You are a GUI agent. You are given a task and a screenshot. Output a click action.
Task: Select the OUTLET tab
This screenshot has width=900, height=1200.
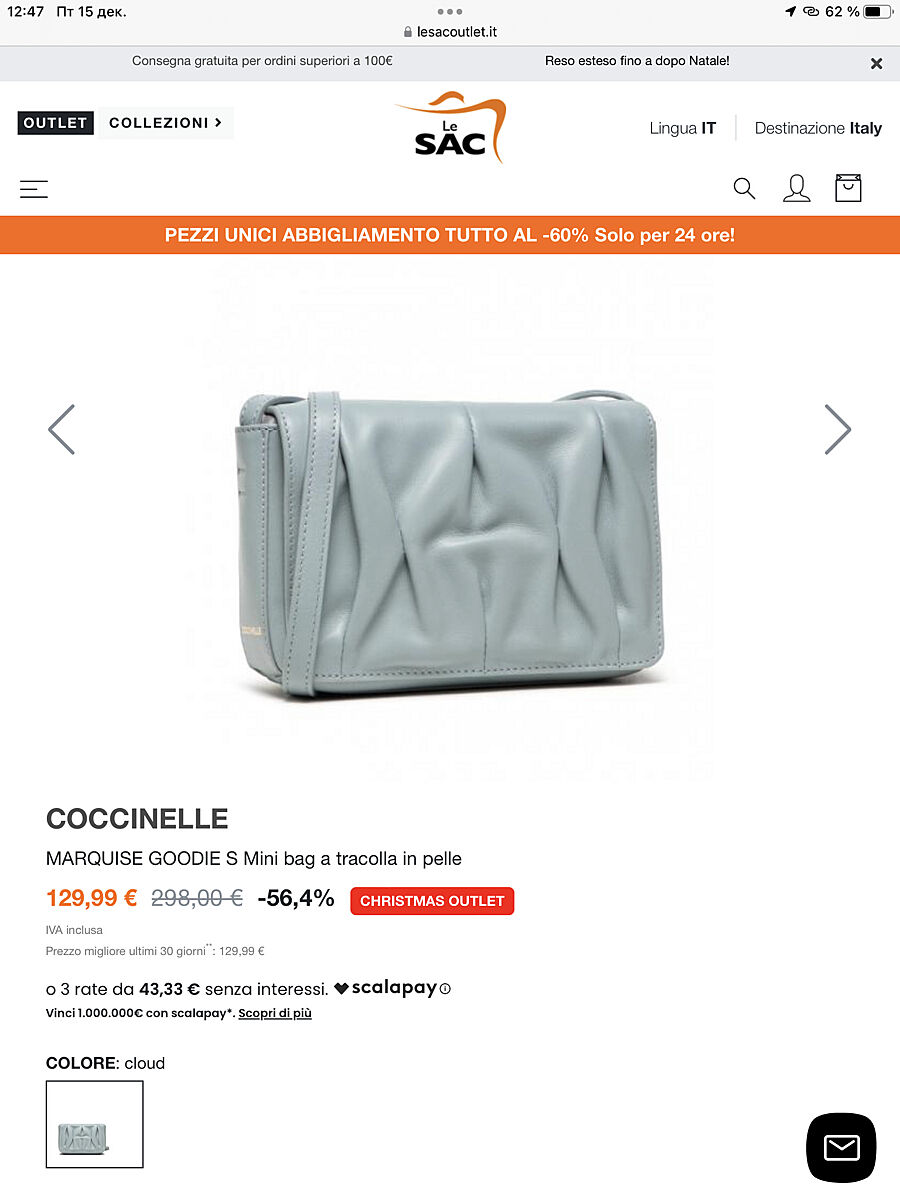(55, 123)
